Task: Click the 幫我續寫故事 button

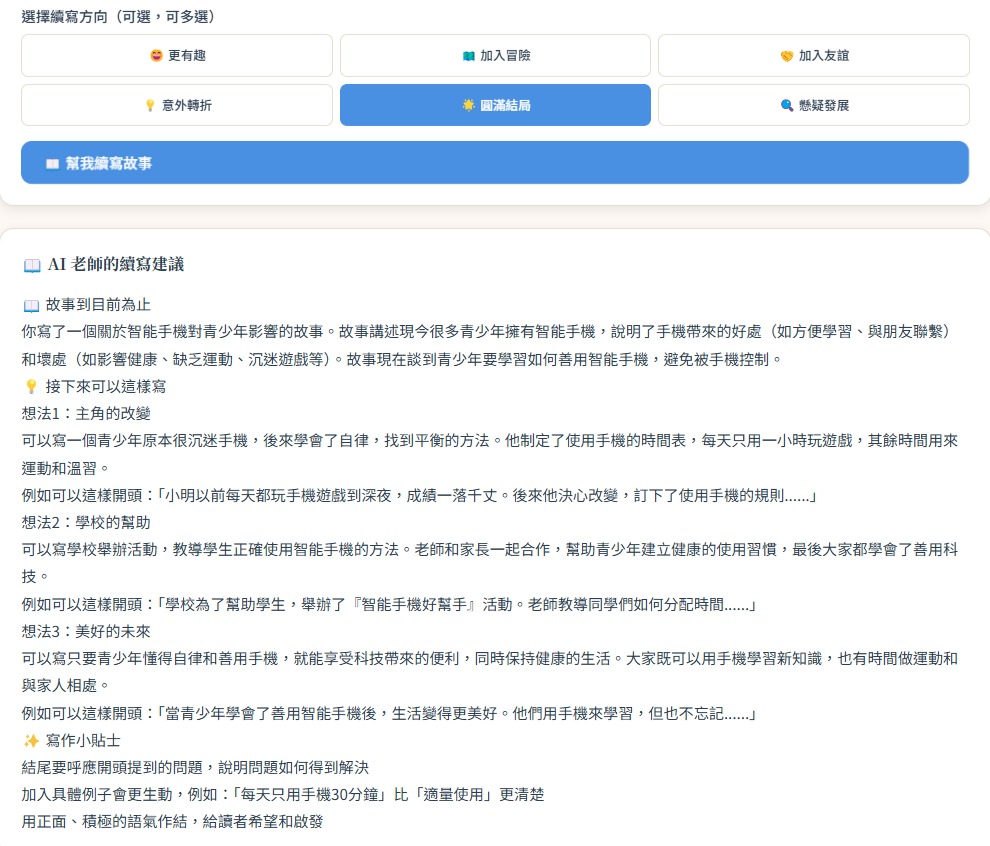Action: (x=495, y=163)
